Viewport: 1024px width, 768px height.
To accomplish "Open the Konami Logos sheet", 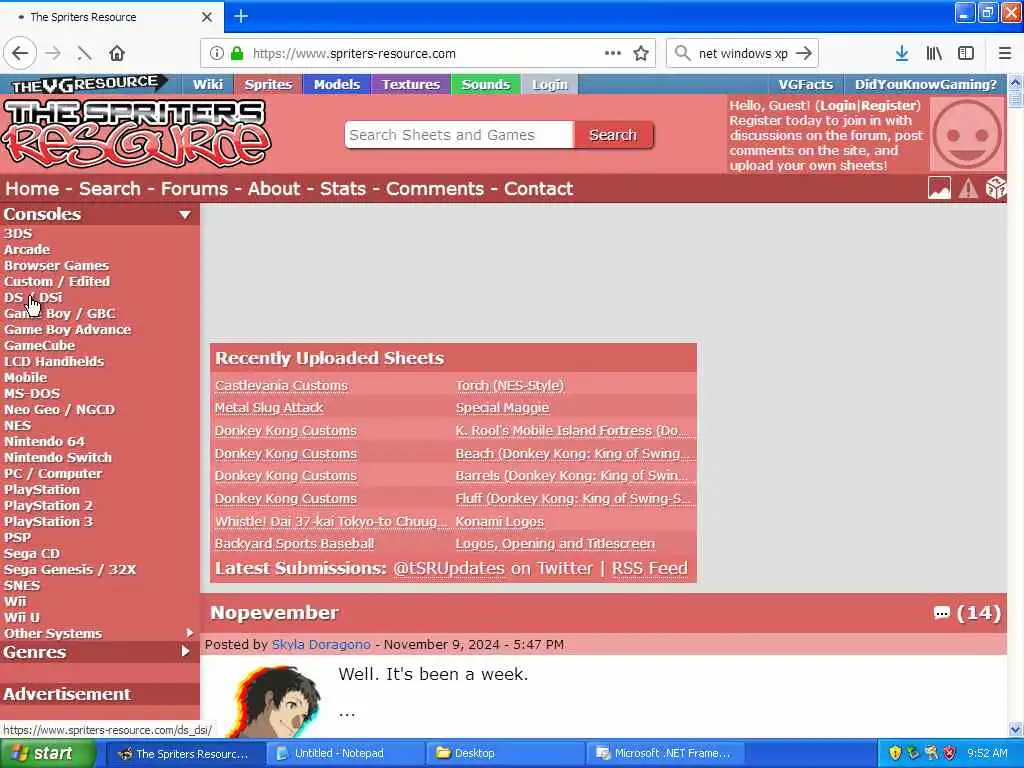I will (x=499, y=521).
